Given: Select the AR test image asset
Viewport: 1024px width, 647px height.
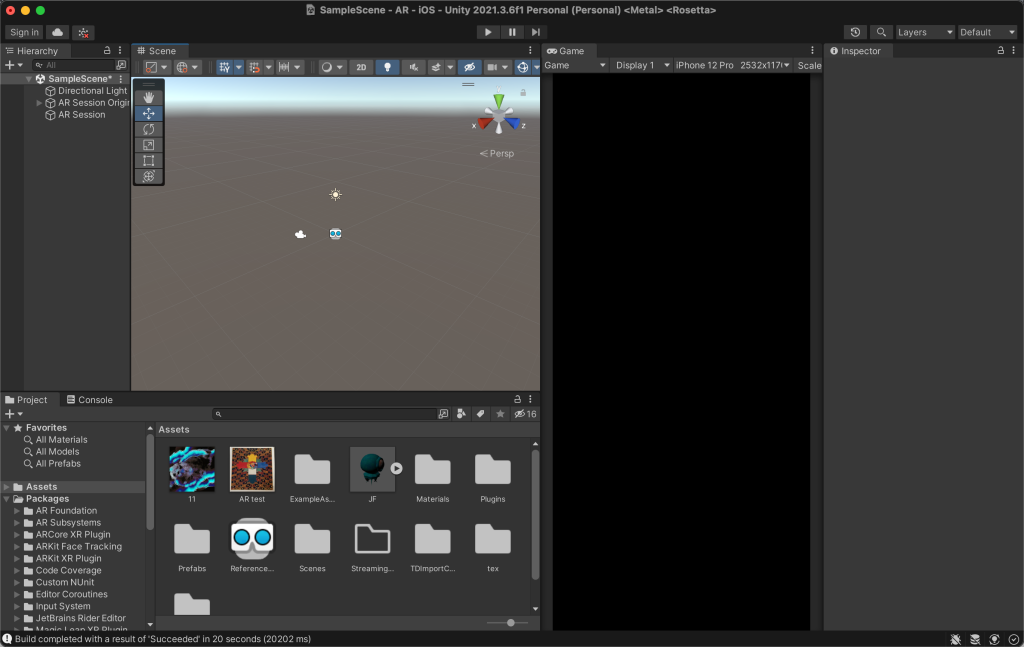Looking at the screenshot, I should pos(252,469).
